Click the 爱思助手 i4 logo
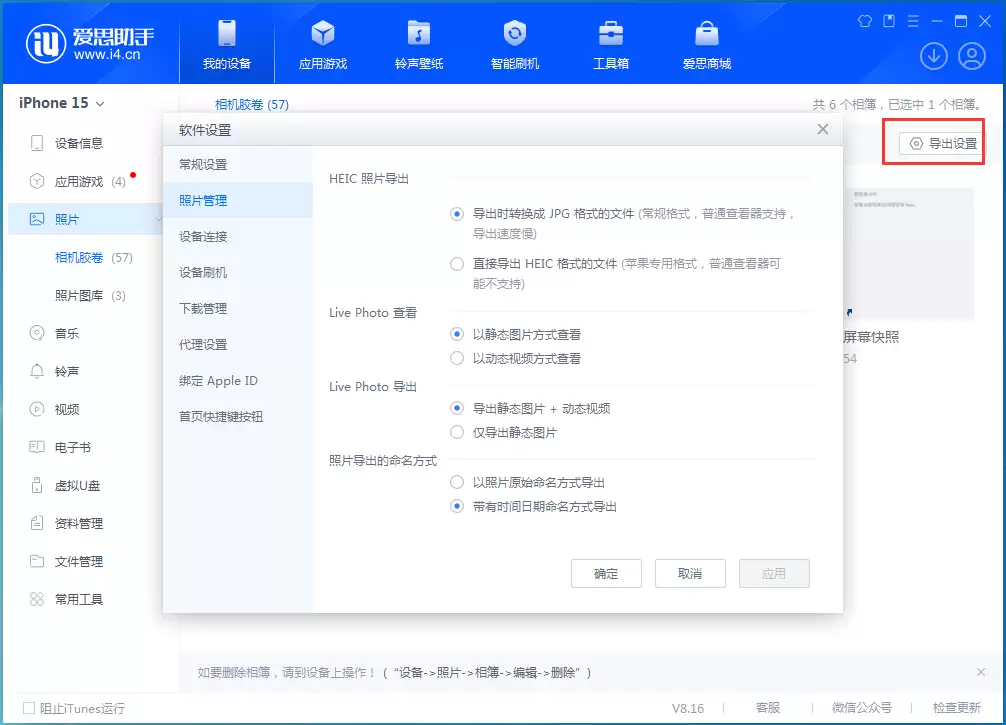This screenshot has width=1006, height=725. coord(90,44)
